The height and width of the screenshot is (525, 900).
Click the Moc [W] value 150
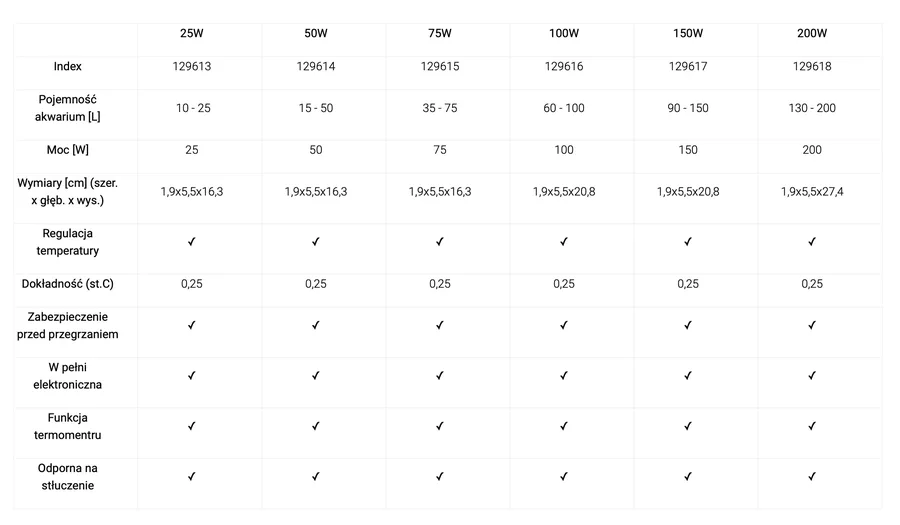pos(688,150)
